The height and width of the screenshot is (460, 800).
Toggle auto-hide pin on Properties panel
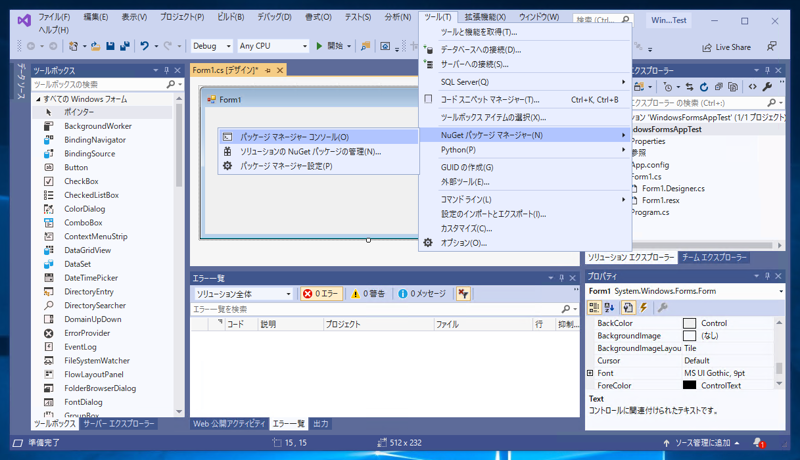click(x=767, y=276)
